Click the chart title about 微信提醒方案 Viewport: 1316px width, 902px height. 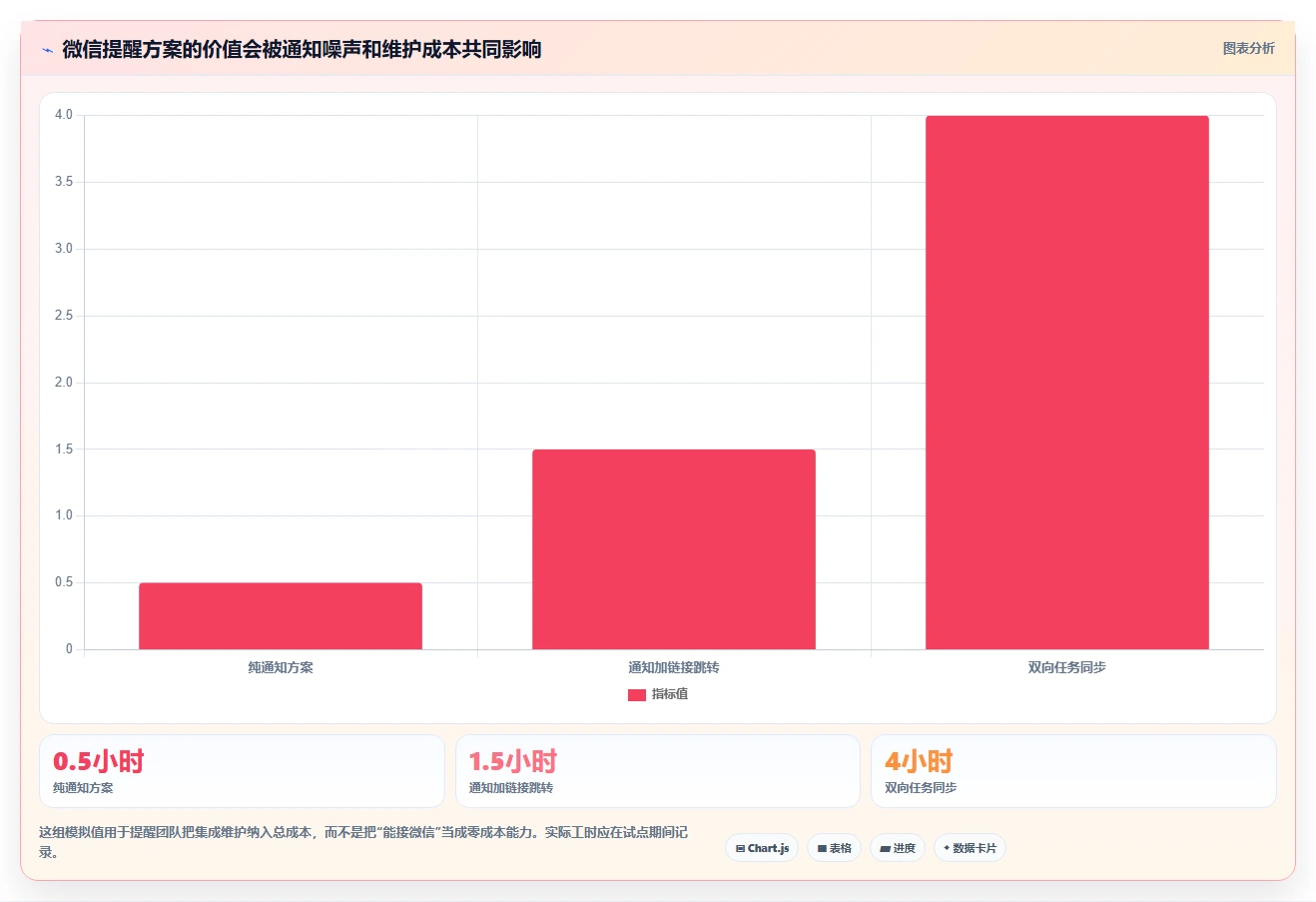click(302, 50)
